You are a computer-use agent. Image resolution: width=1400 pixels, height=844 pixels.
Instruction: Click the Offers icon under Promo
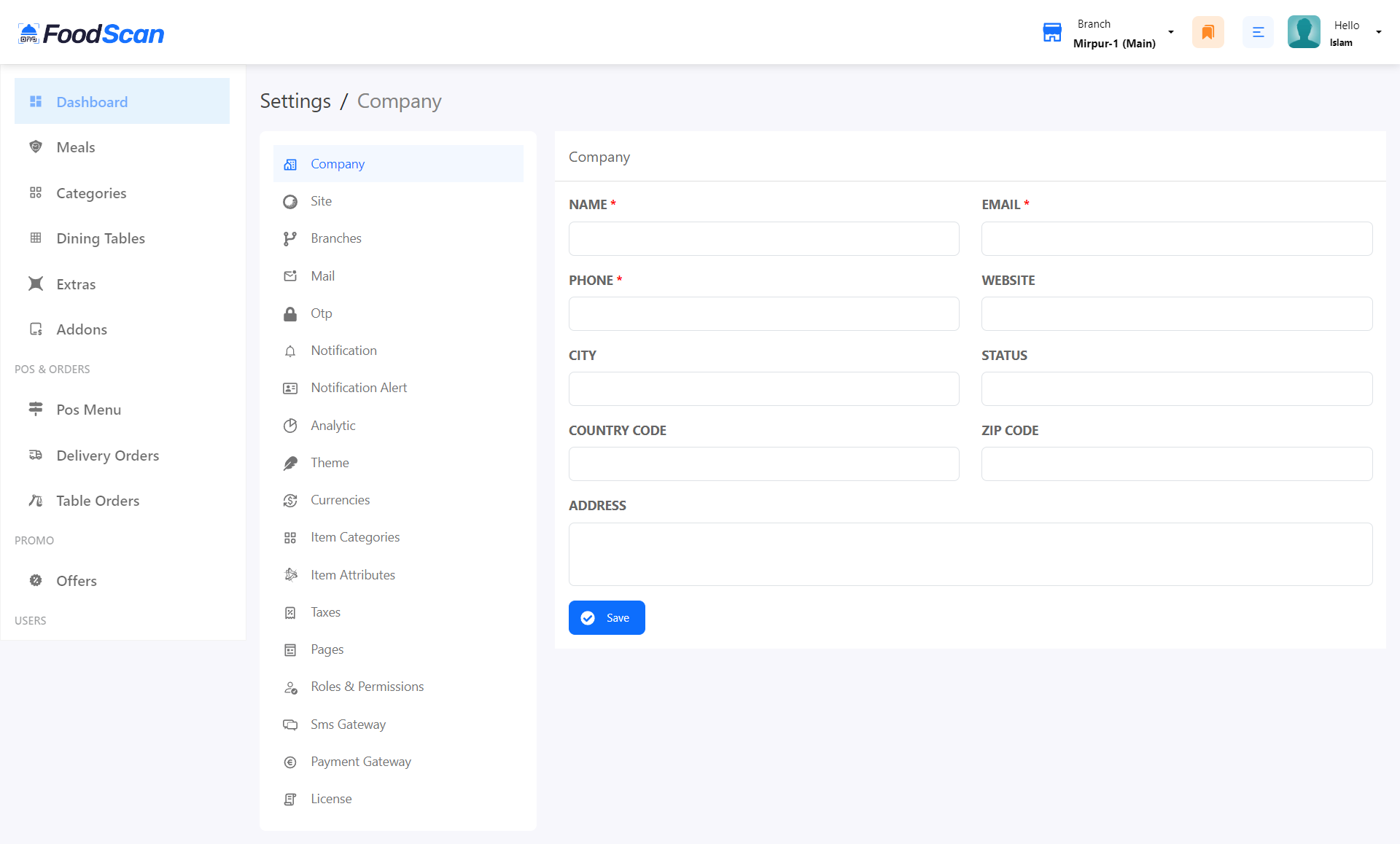[35, 580]
